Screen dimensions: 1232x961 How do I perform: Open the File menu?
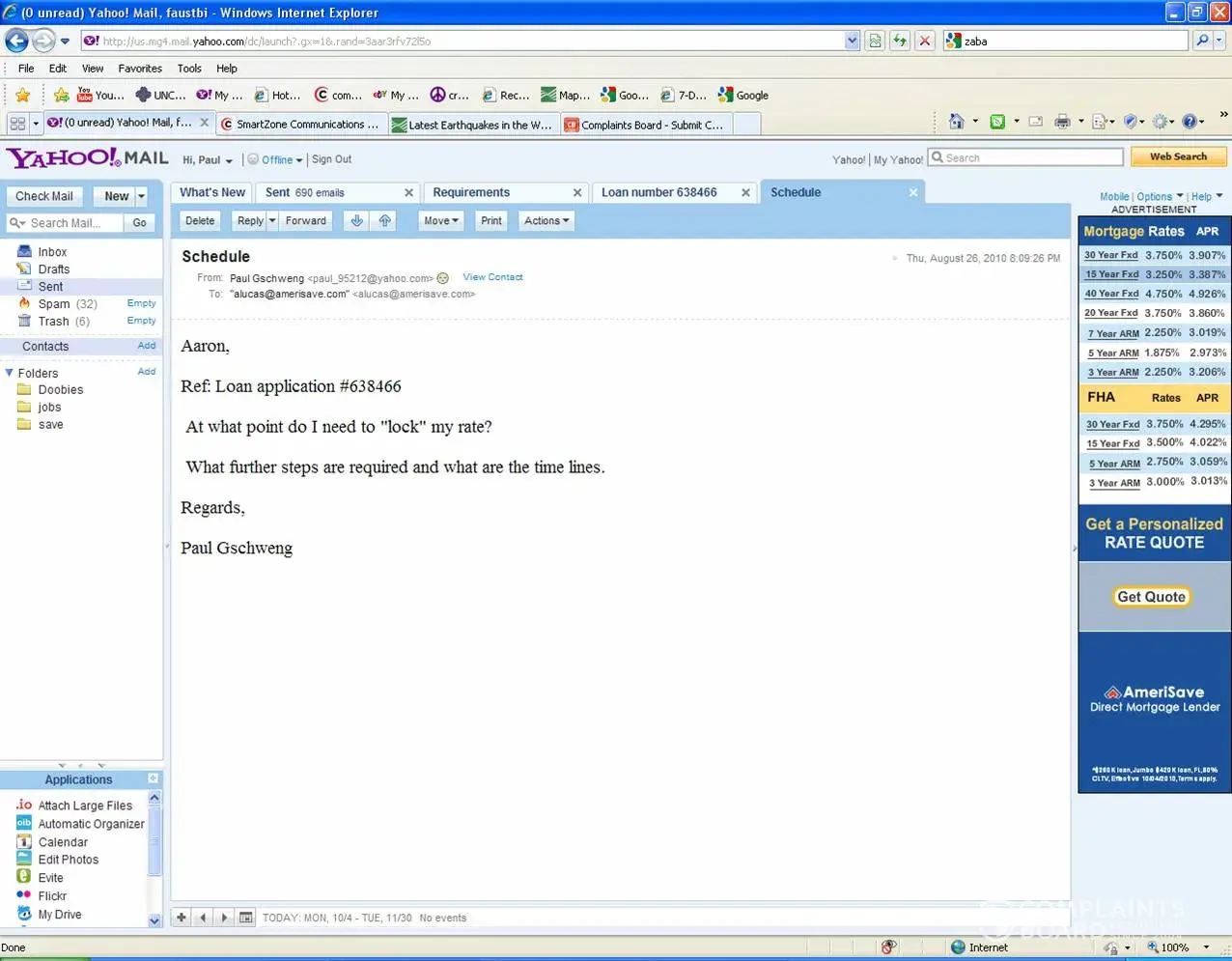coord(26,69)
